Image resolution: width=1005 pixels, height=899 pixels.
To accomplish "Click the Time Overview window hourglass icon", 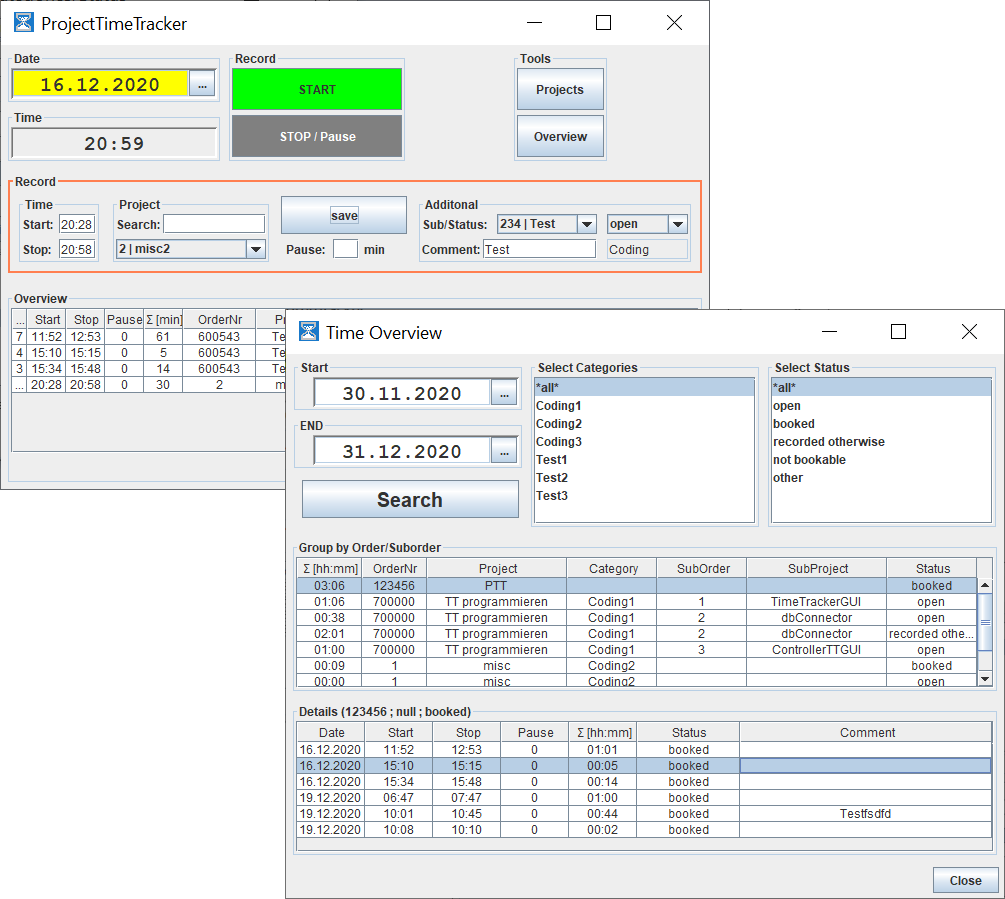I will pyautogui.click(x=309, y=332).
